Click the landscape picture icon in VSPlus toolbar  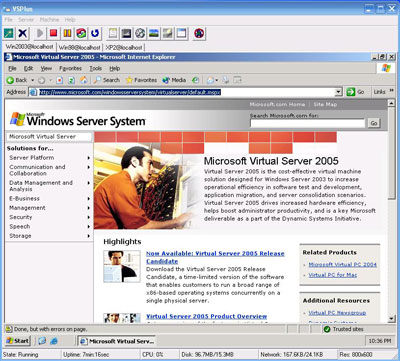click(154, 33)
